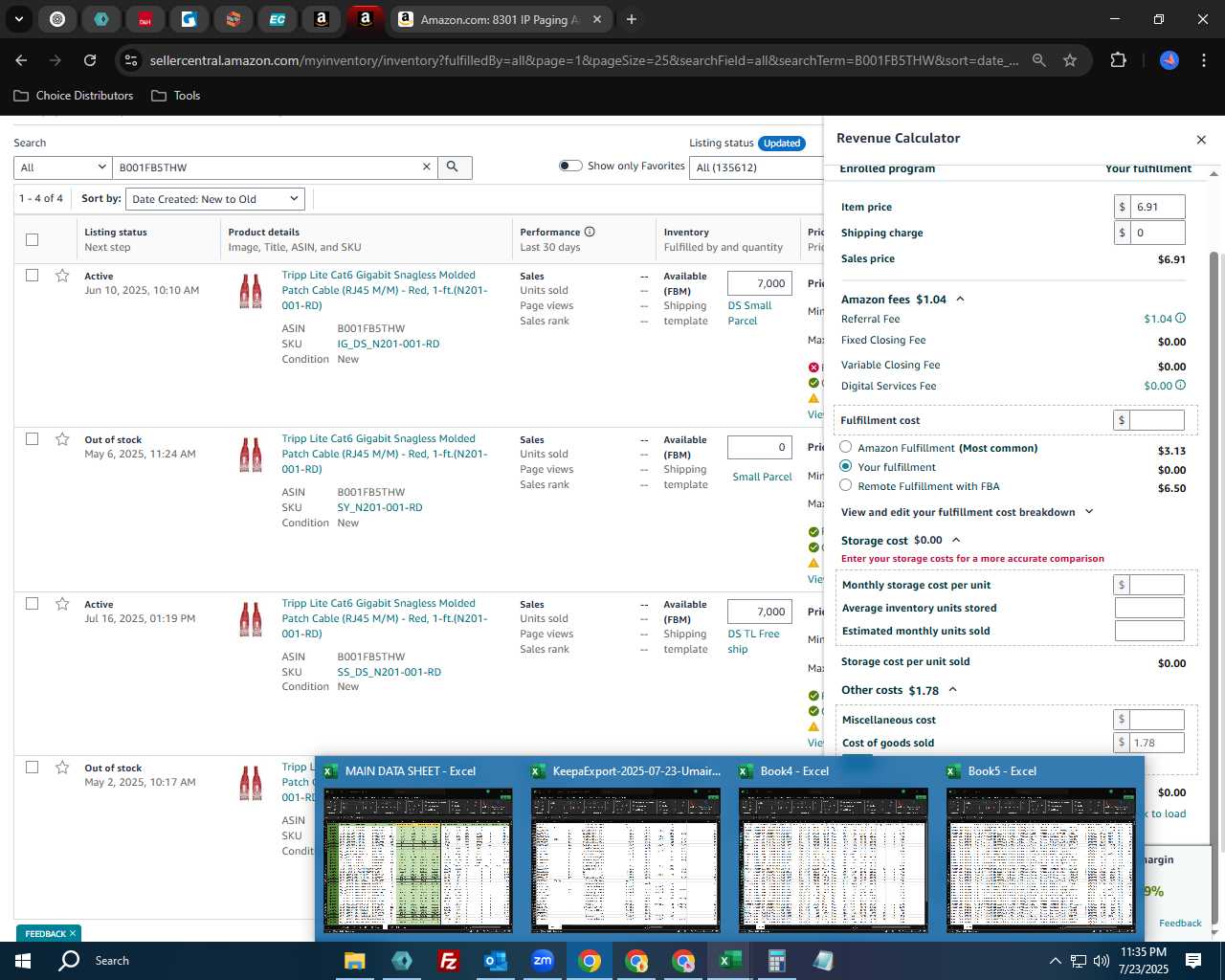
Task: Click the search magnifier button beside B001FB5THW
Action: [x=454, y=167]
